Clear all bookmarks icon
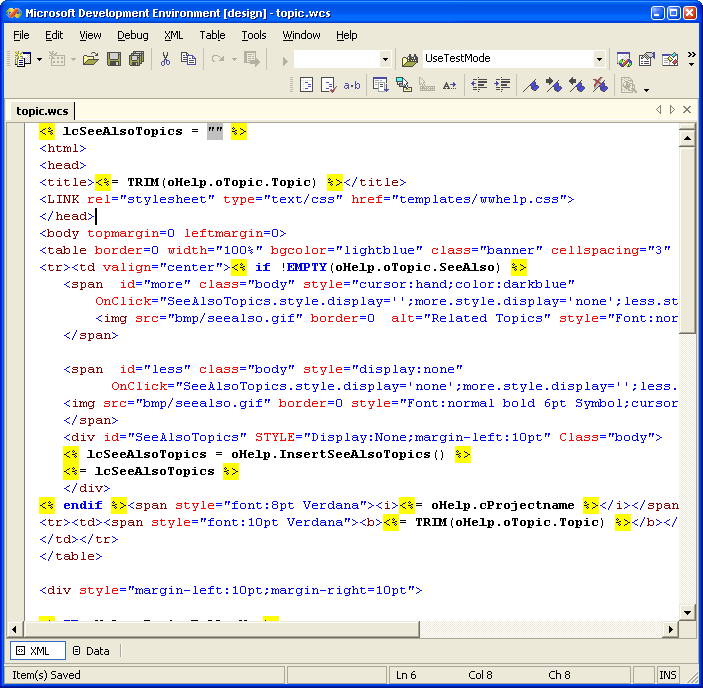This screenshot has width=703, height=688. (600, 85)
